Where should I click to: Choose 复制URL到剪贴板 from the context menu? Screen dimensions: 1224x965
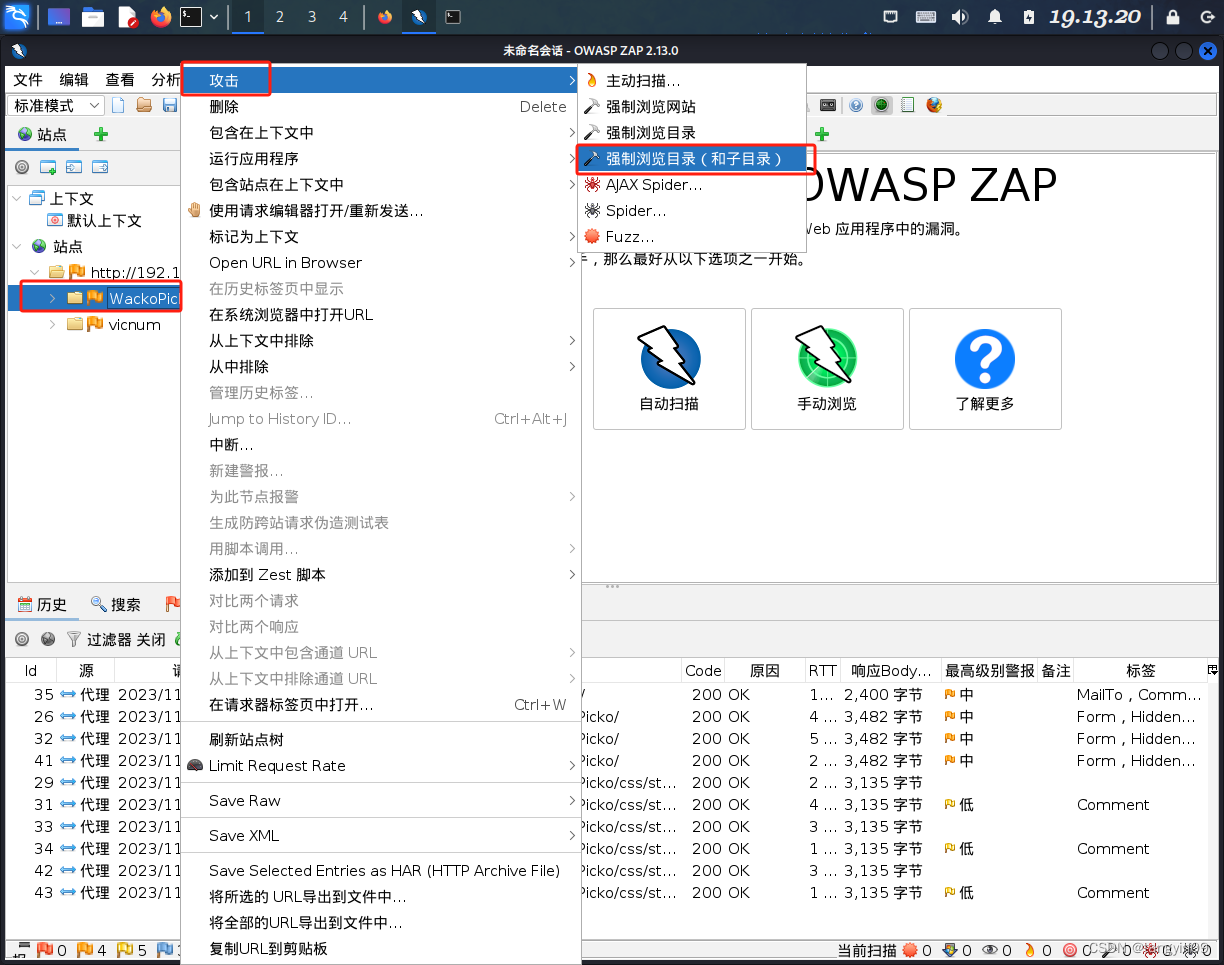pos(267,948)
